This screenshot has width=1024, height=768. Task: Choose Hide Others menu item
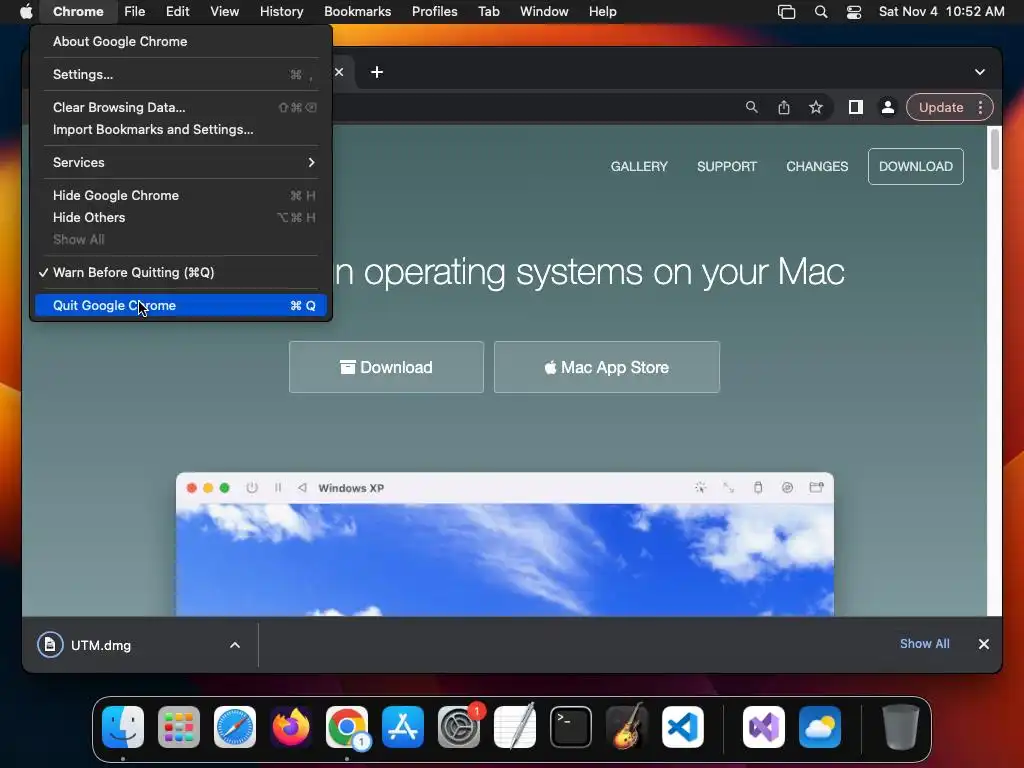click(180, 217)
